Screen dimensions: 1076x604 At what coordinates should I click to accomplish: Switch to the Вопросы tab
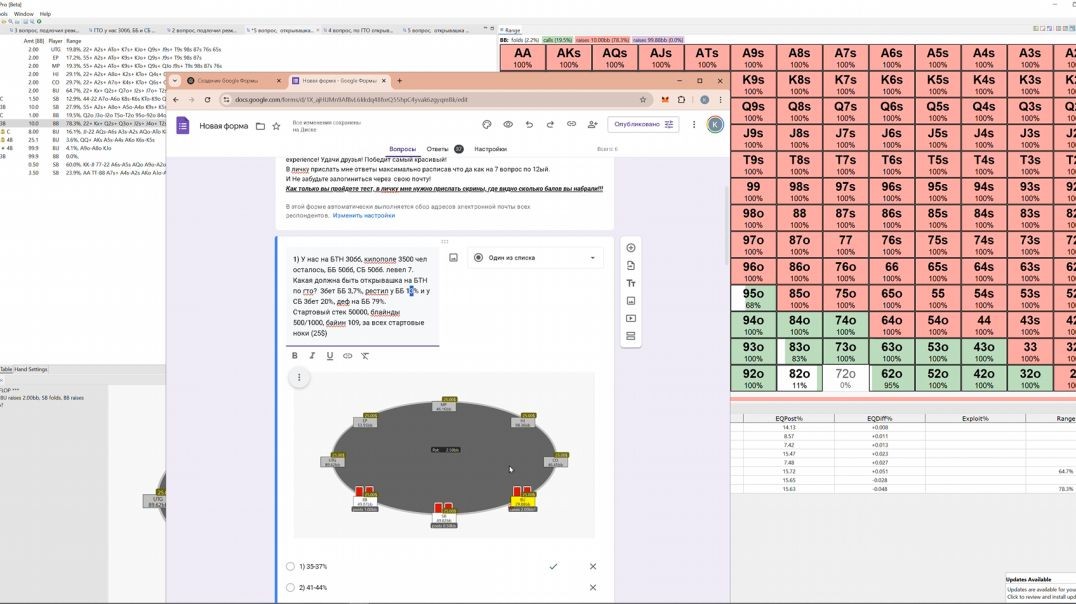click(402, 149)
